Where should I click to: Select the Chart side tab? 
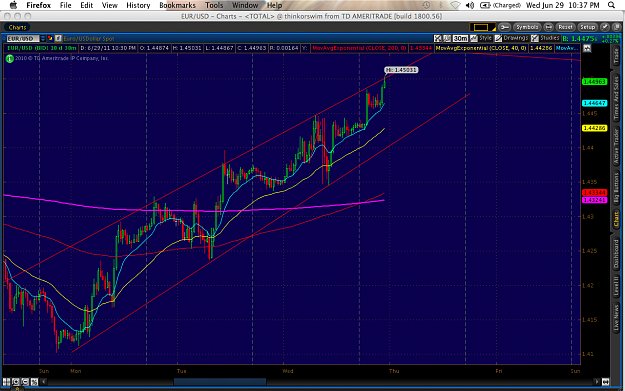[616, 219]
